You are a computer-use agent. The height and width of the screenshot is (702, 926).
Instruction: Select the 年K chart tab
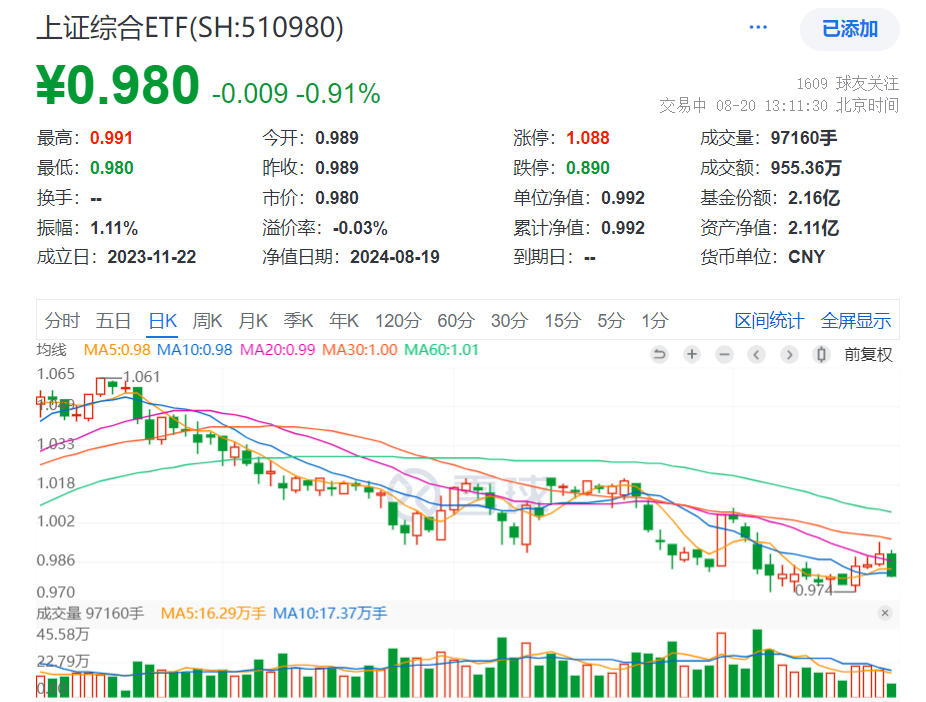(344, 321)
